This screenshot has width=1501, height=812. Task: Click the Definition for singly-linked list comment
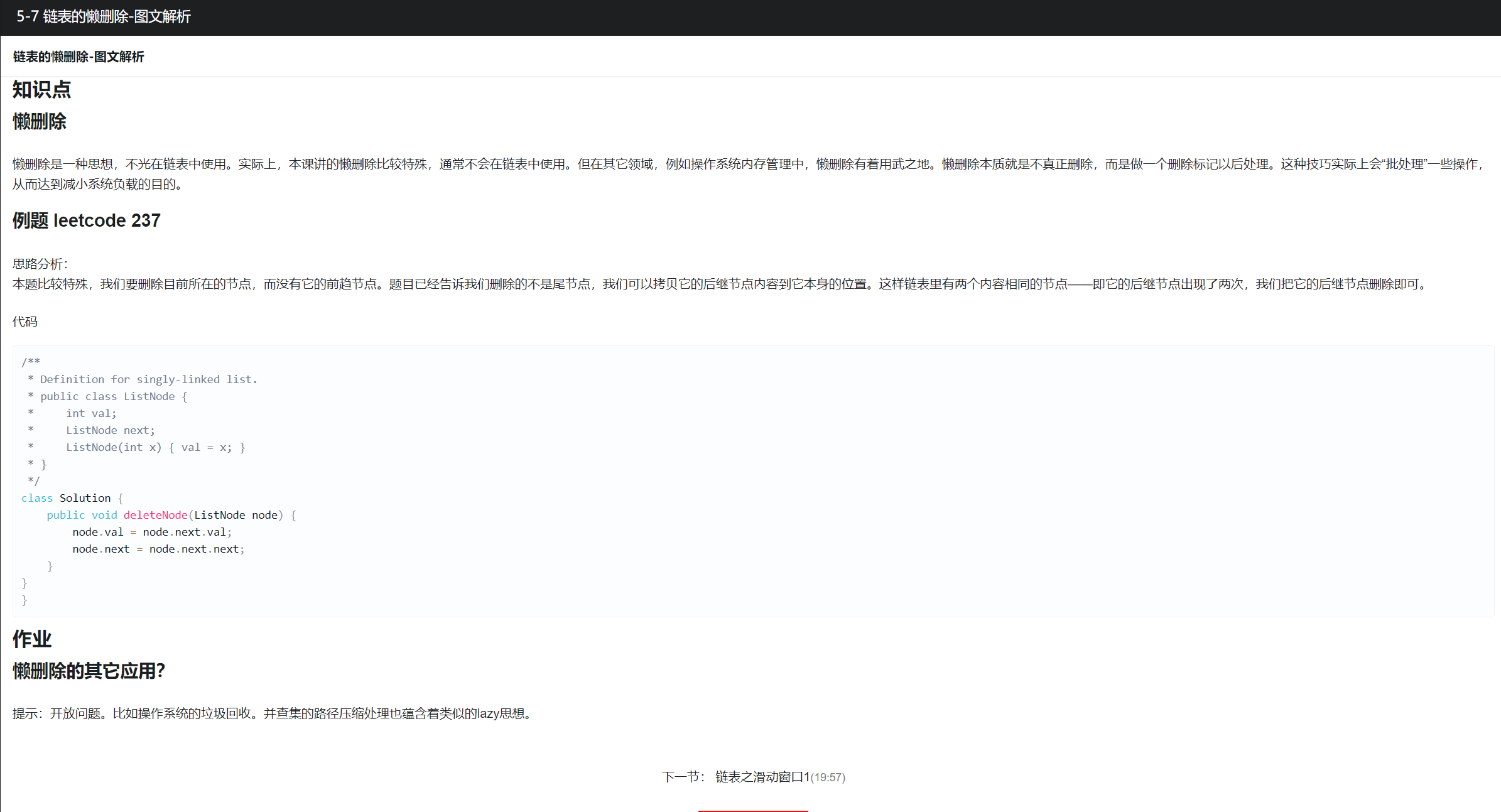[148, 379]
